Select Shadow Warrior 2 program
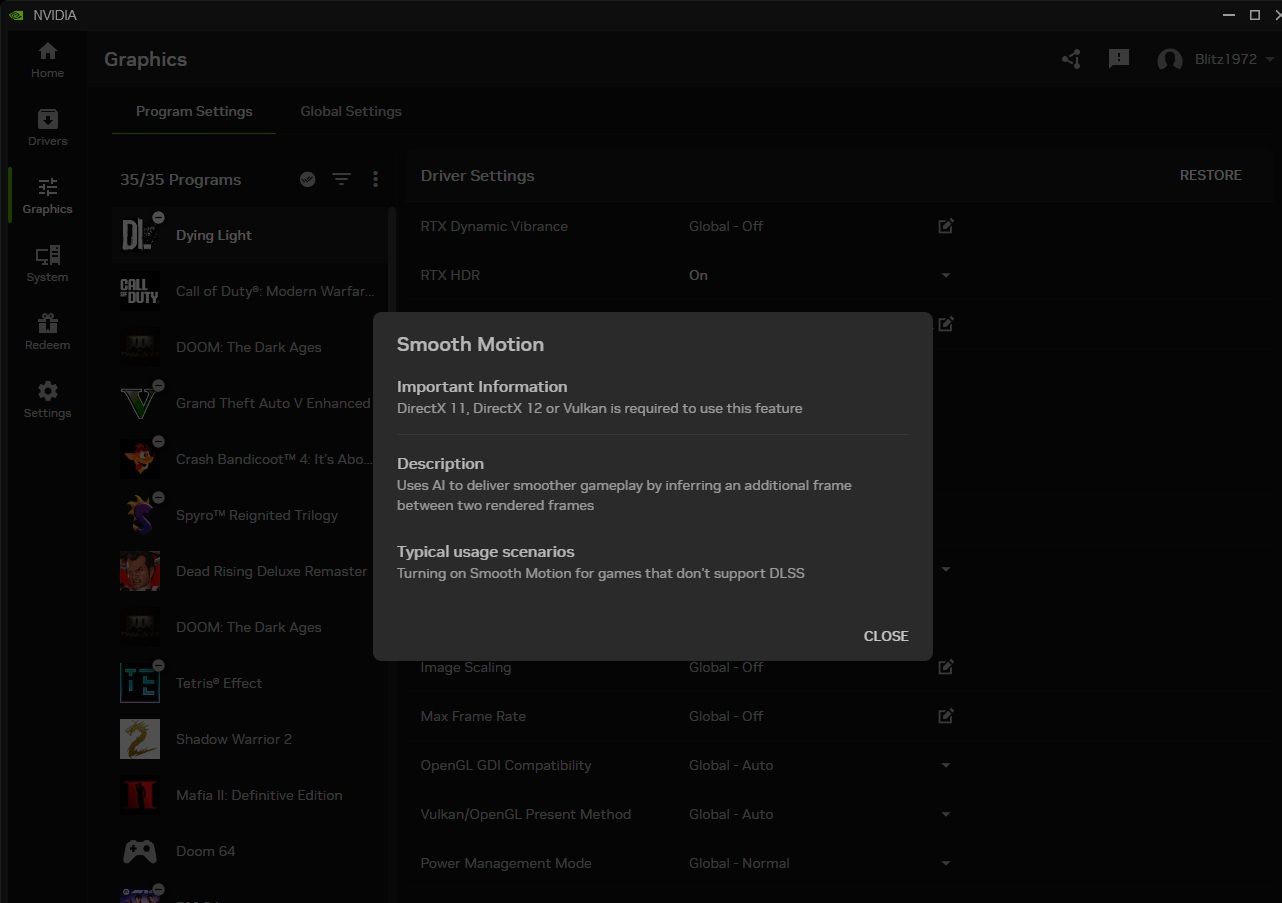This screenshot has height=903, width=1282. (249, 739)
